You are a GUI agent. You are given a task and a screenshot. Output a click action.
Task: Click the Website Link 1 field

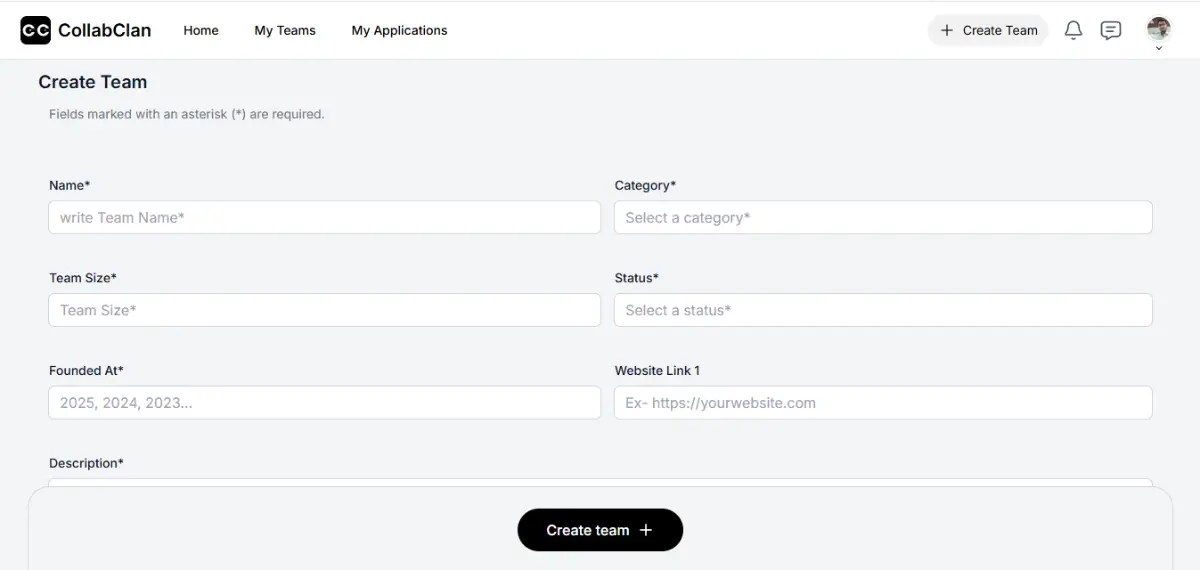[x=882, y=403]
